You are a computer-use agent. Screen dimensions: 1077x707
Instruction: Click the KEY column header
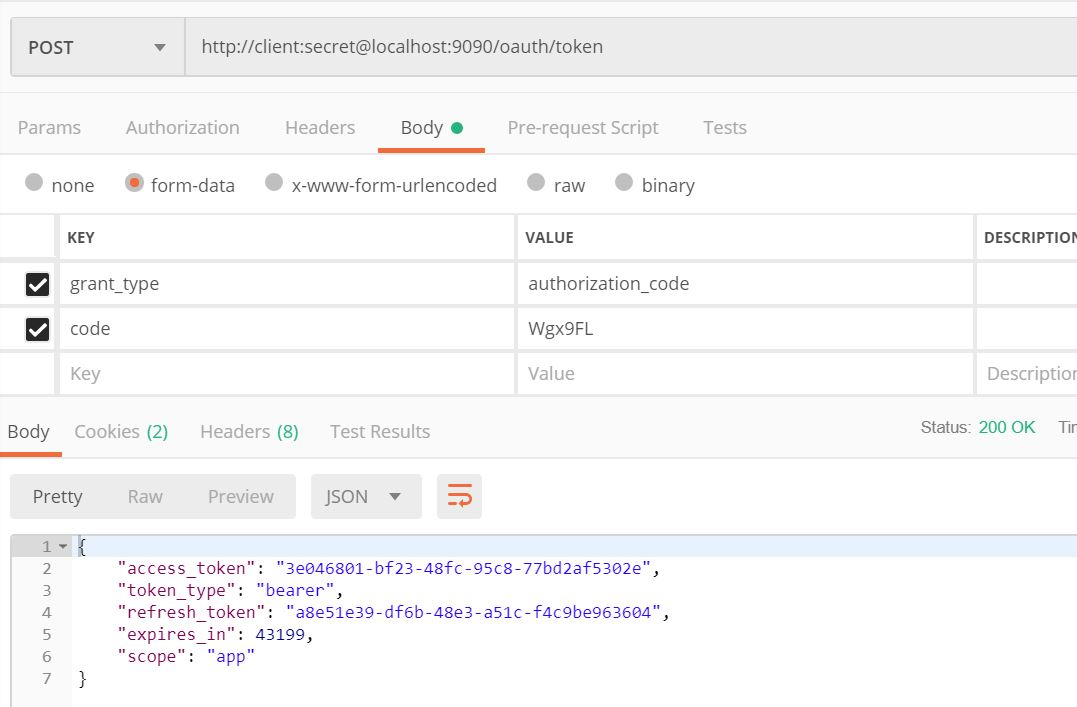(x=81, y=238)
